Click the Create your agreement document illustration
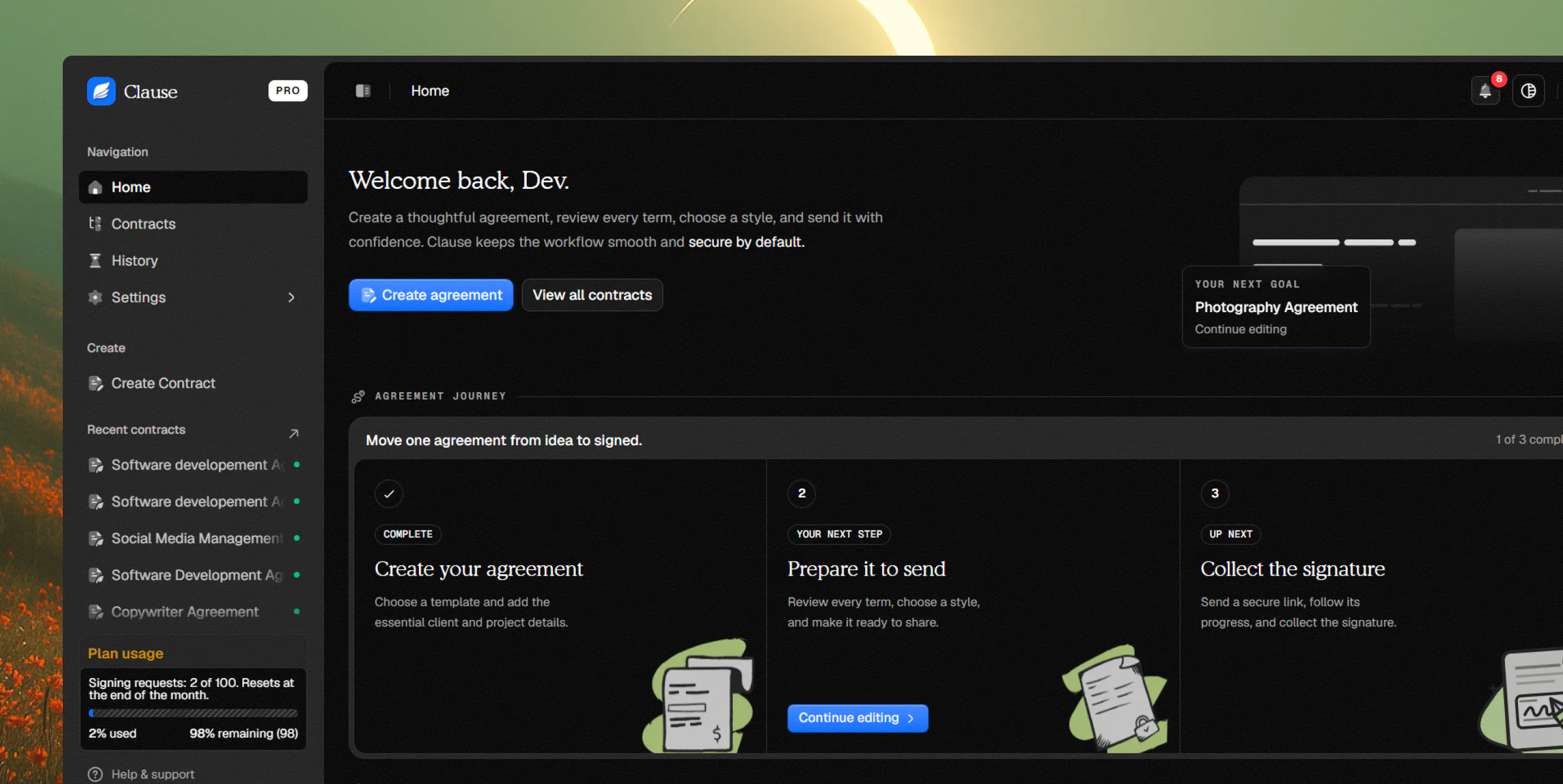This screenshot has height=784, width=1563. click(699, 696)
